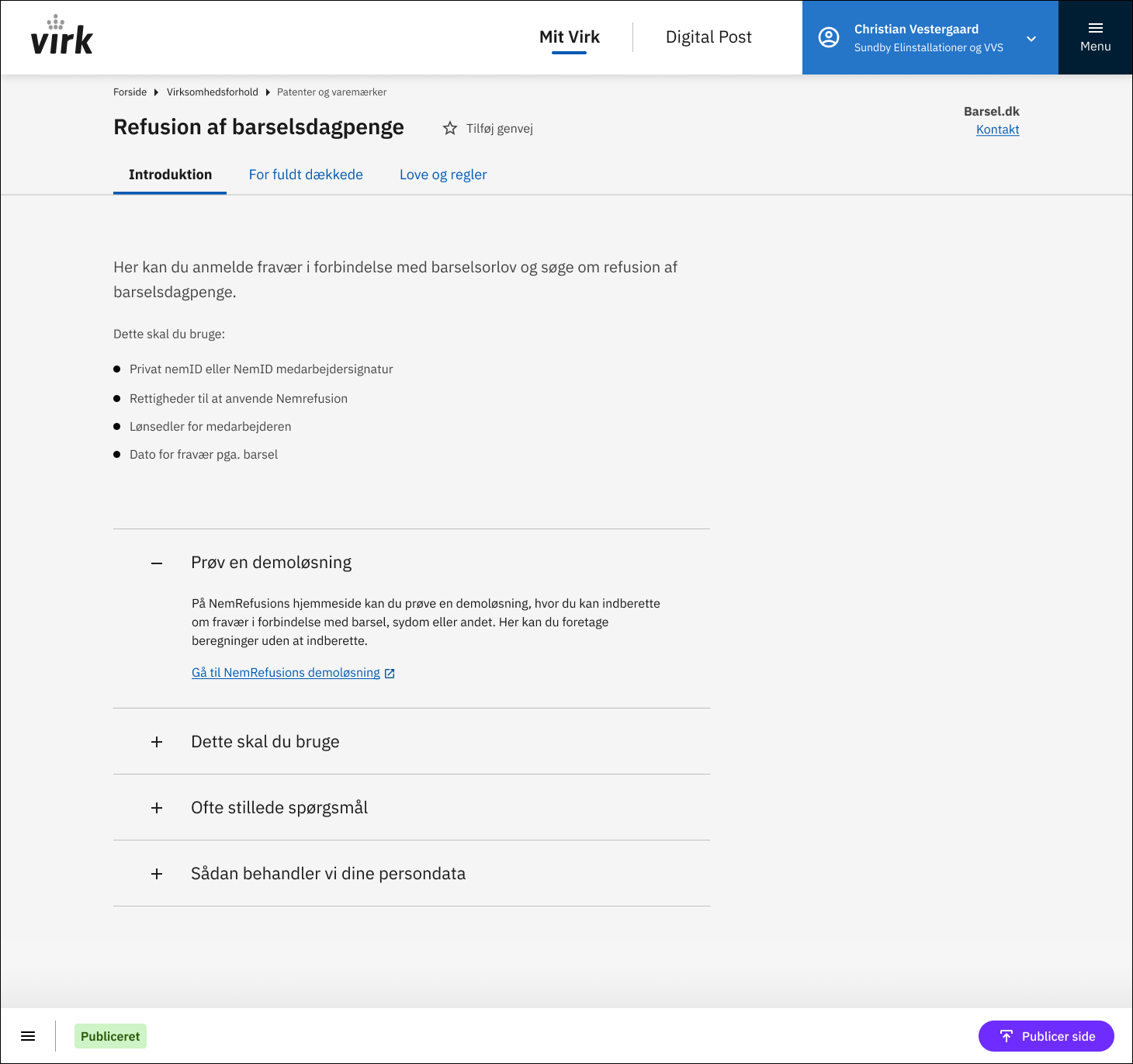Click list item Dato for fravær pga. barsel
This screenshot has width=1133, height=1064.
(x=203, y=454)
